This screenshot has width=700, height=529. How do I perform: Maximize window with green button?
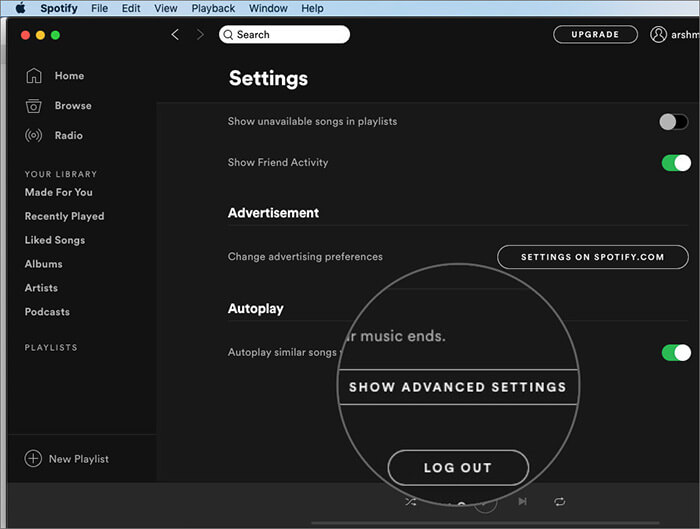coord(55,35)
